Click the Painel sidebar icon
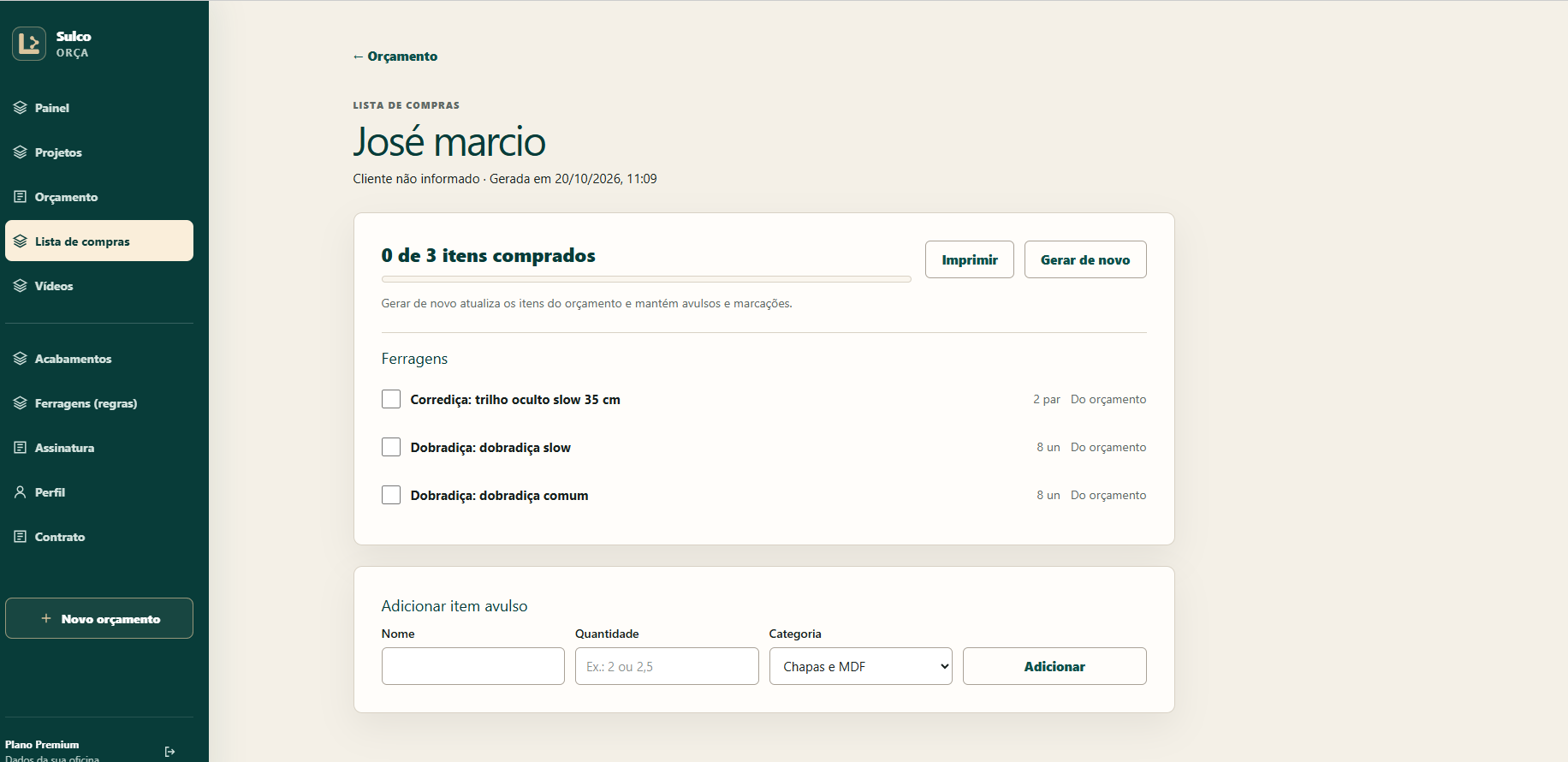Viewport: 1568px width, 762px height. 21,108
